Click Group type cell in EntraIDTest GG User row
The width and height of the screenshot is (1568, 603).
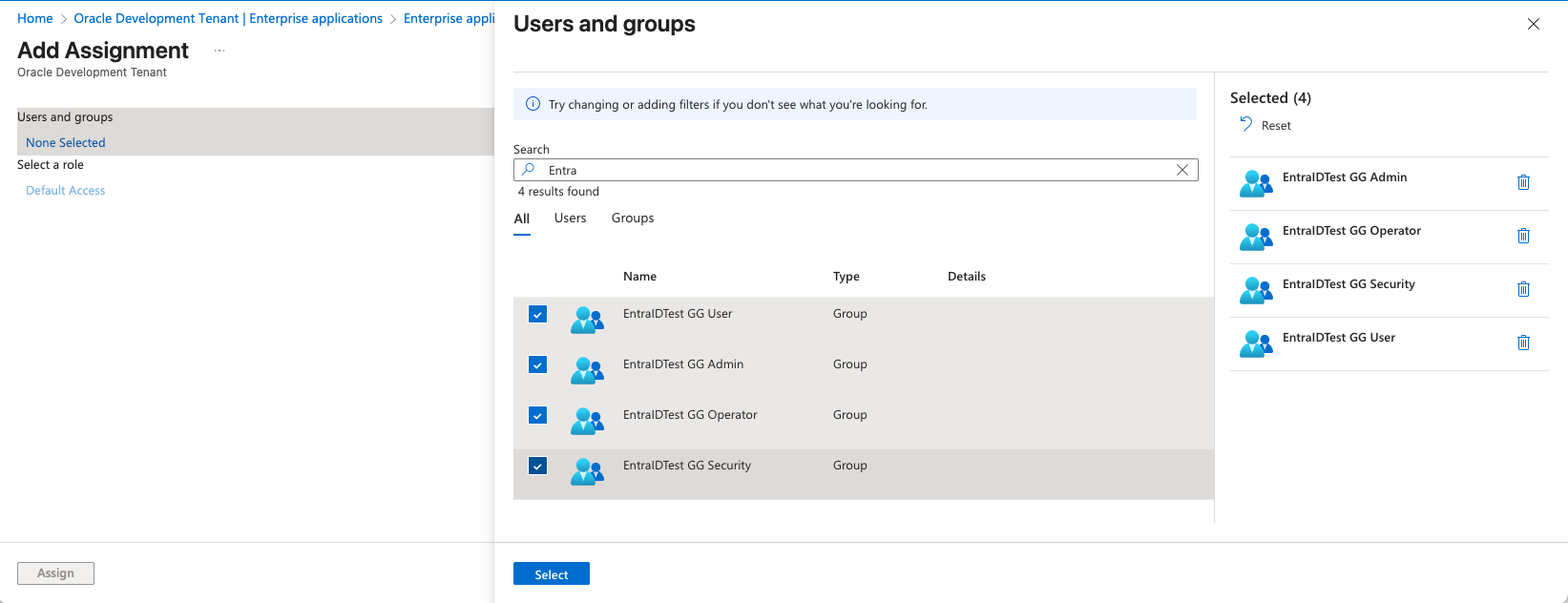pos(850,313)
